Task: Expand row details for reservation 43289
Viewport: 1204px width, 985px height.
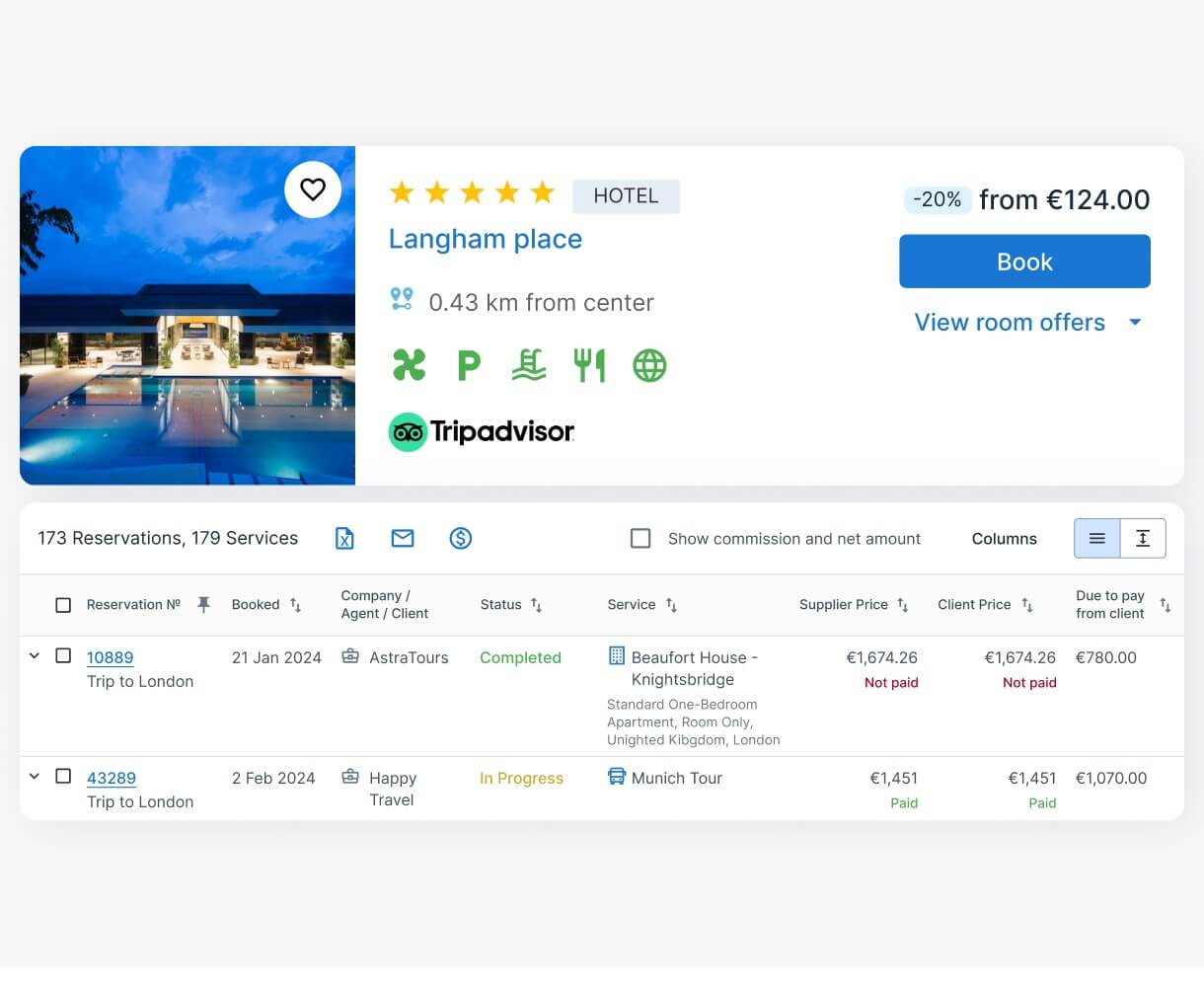Action: (x=35, y=776)
